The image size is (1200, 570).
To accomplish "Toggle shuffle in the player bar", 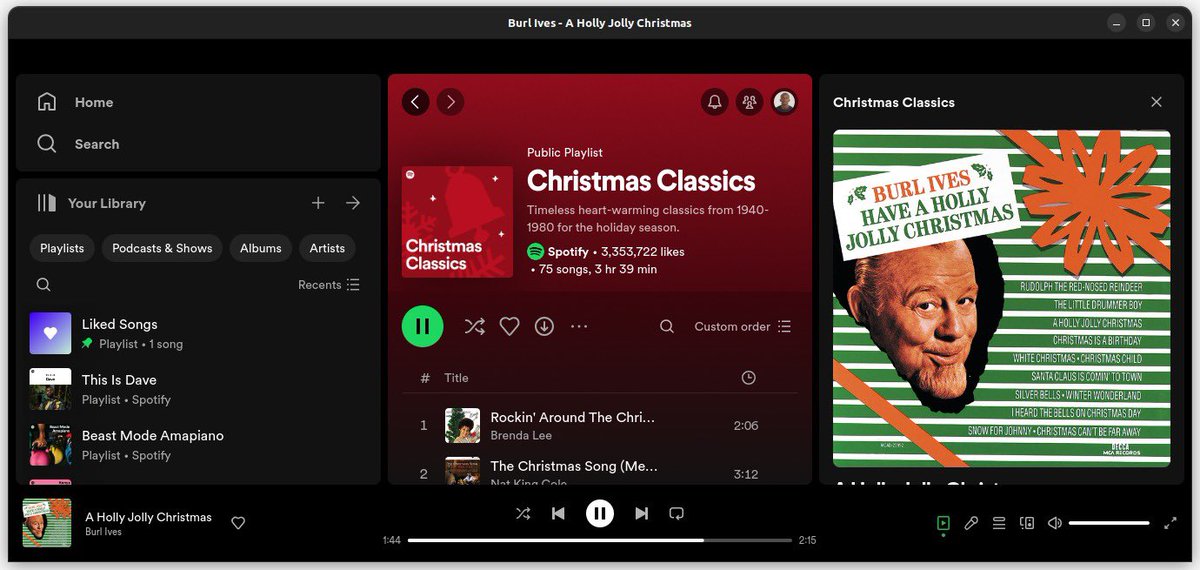I will click(x=523, y=513).
